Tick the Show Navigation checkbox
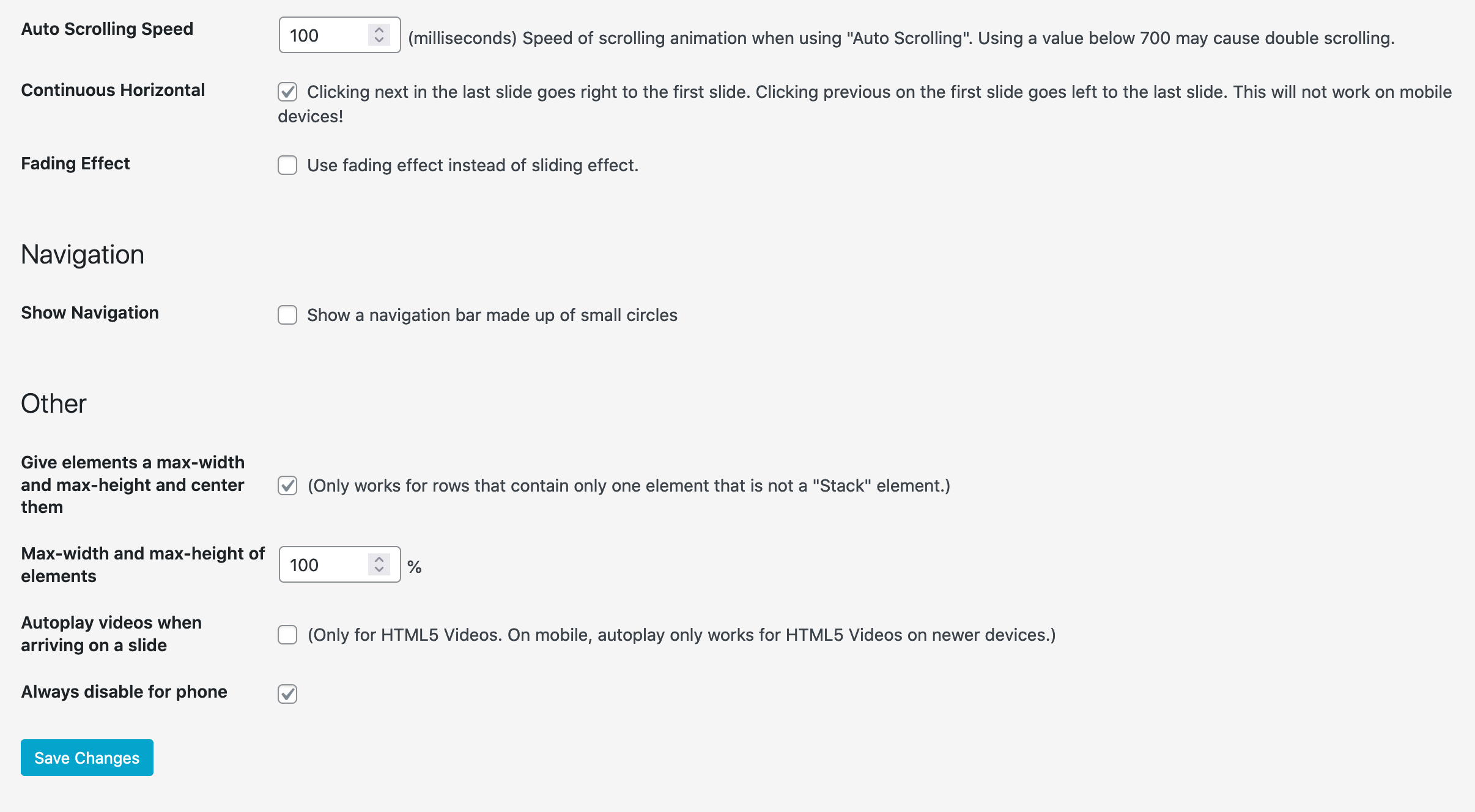 [287, 315]
